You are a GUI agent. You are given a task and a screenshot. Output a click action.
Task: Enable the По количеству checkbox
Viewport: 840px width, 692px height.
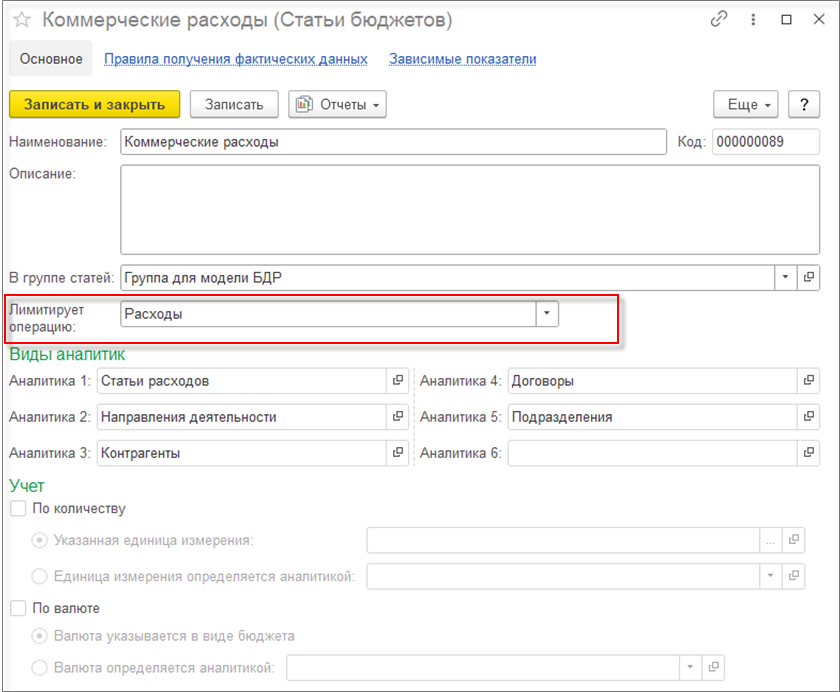tap(17, 508)
